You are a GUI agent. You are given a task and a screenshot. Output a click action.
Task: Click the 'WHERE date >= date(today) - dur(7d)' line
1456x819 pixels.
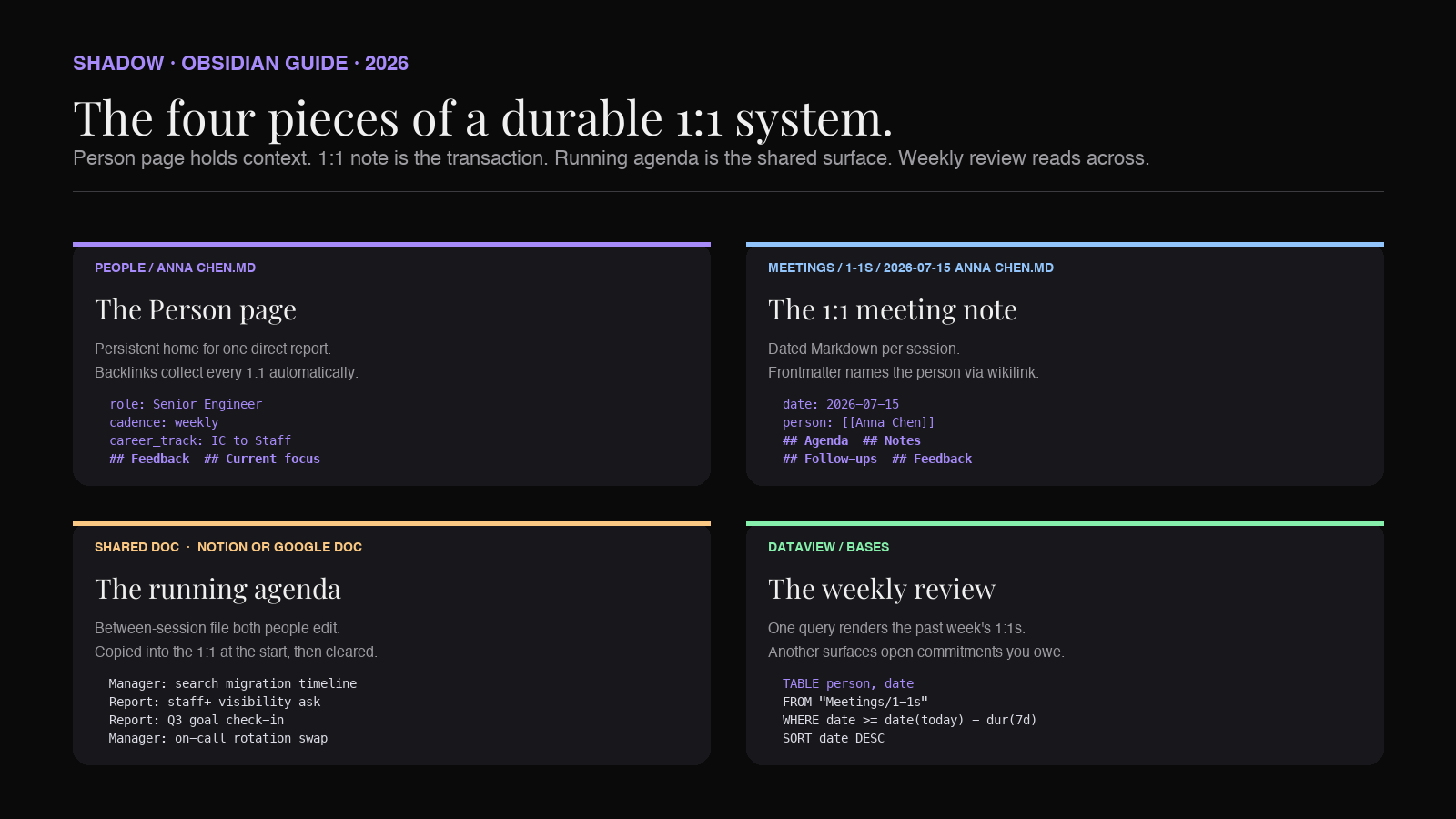(x=910, y=720)
